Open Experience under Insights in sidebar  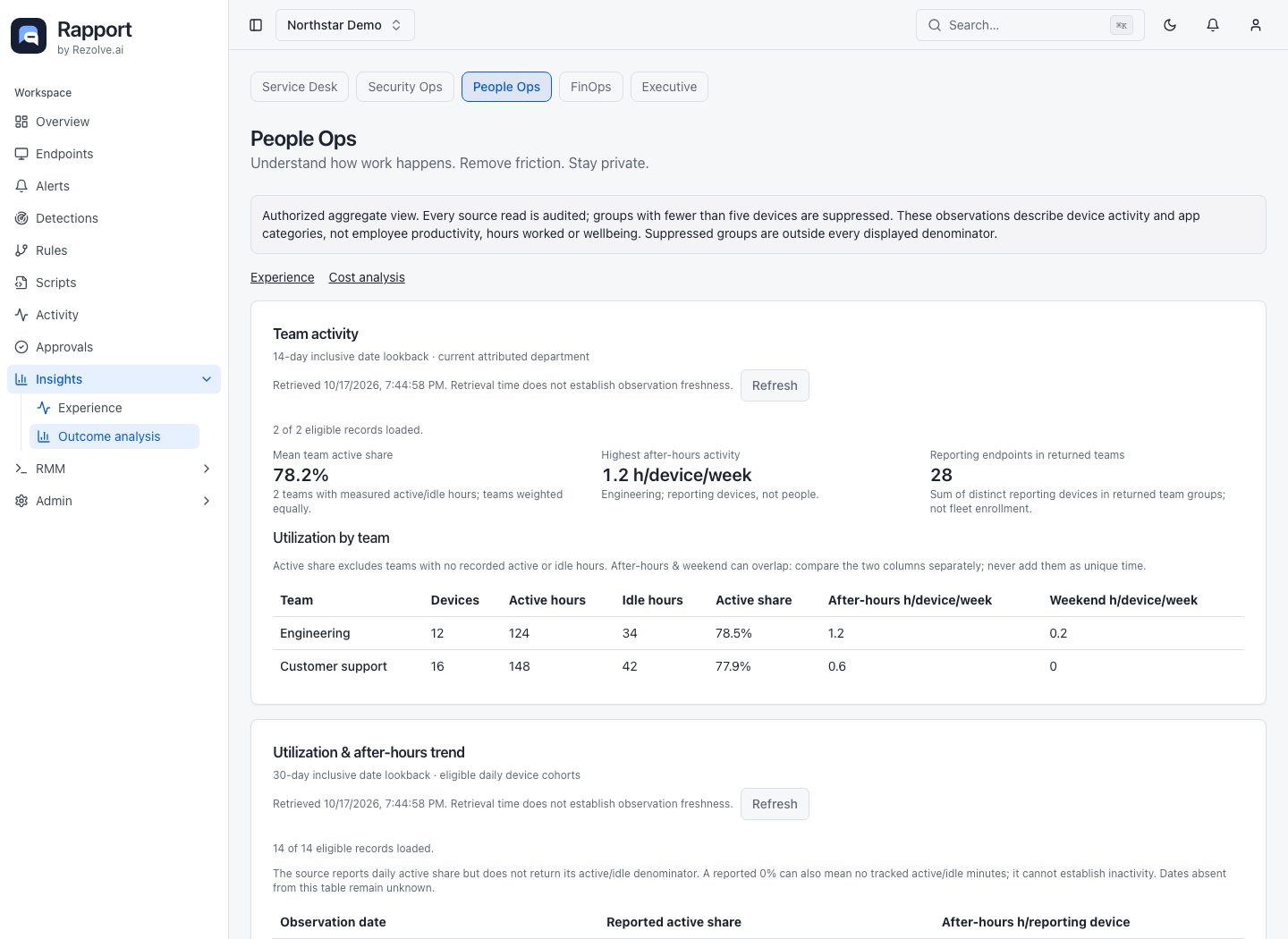click(114, 408)
